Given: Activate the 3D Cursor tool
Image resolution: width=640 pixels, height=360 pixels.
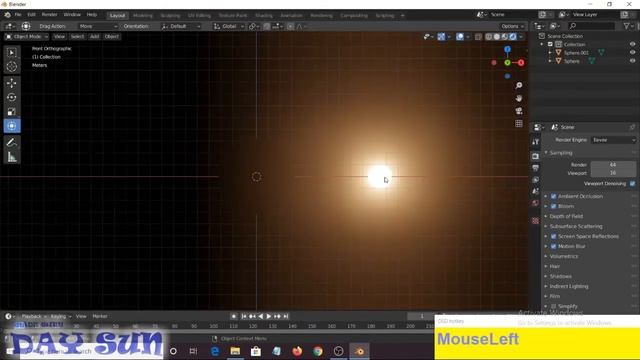Looking at the screenshot, I should click(12, 66).
